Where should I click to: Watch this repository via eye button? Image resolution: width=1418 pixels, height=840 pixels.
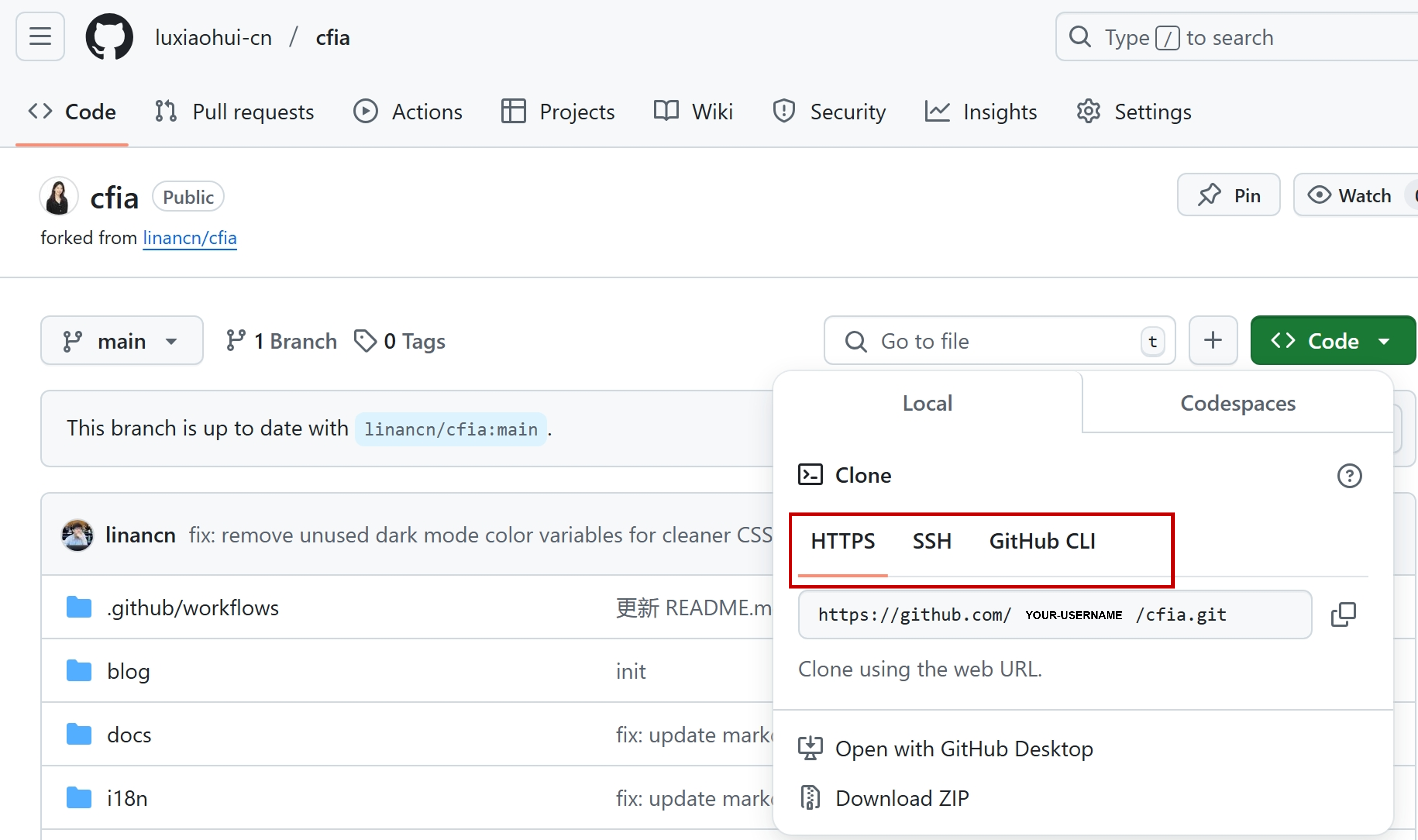pyautogui.click(x=1350, y=195)
